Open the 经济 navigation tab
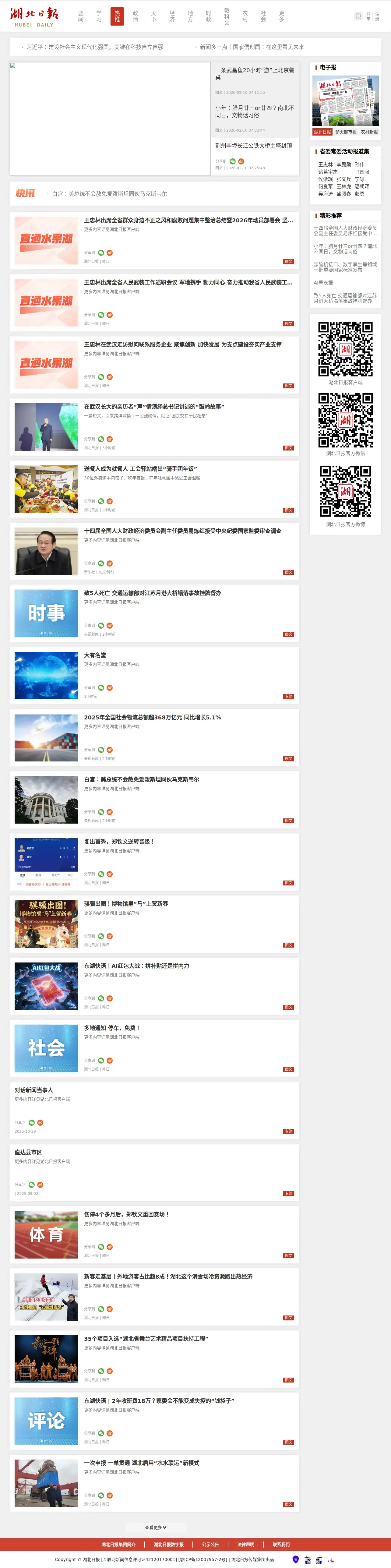The width and height of the screenshot is (391, 1568). tap(172, 16)
